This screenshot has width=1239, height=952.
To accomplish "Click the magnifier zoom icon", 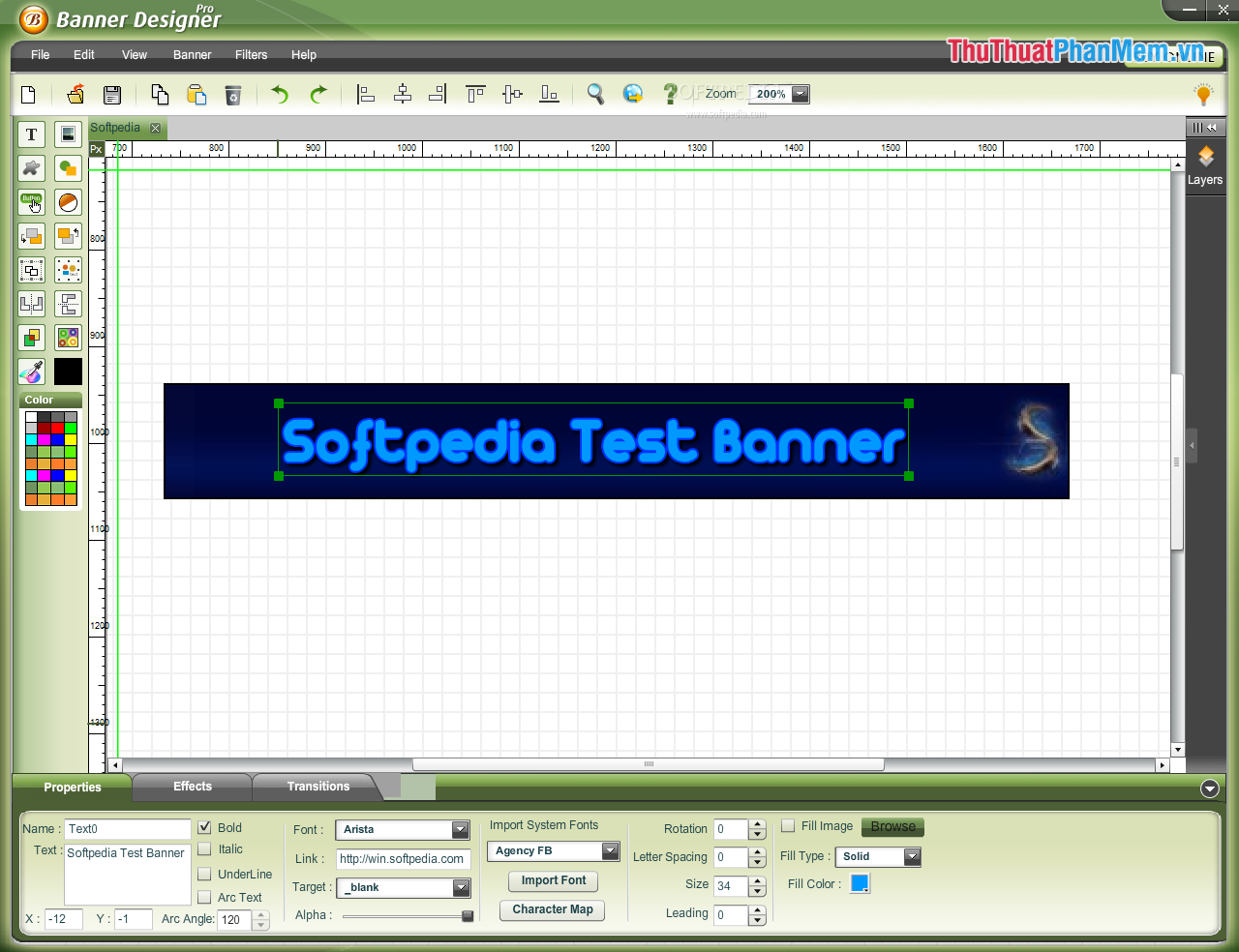I will pyautogui.click(x=595, y=94).
